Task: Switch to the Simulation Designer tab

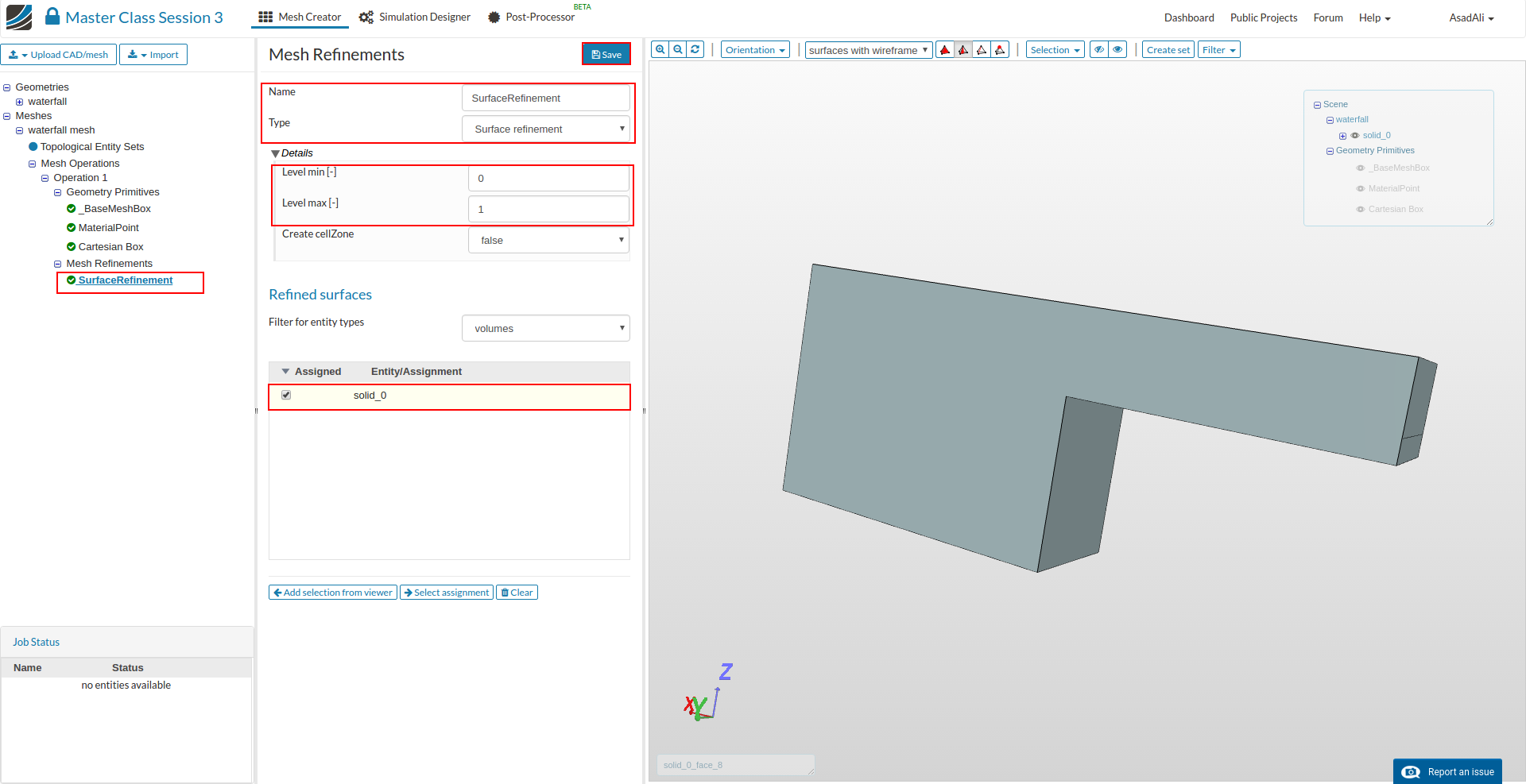Action: pos(415,17)
